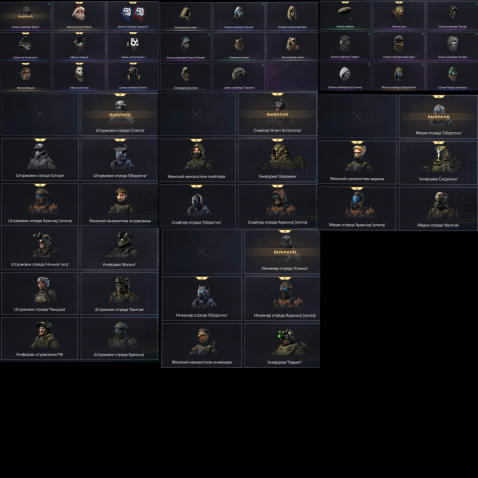
Task: Choose the Женский наносостюм снайпера skin
Action: point(197,160)
